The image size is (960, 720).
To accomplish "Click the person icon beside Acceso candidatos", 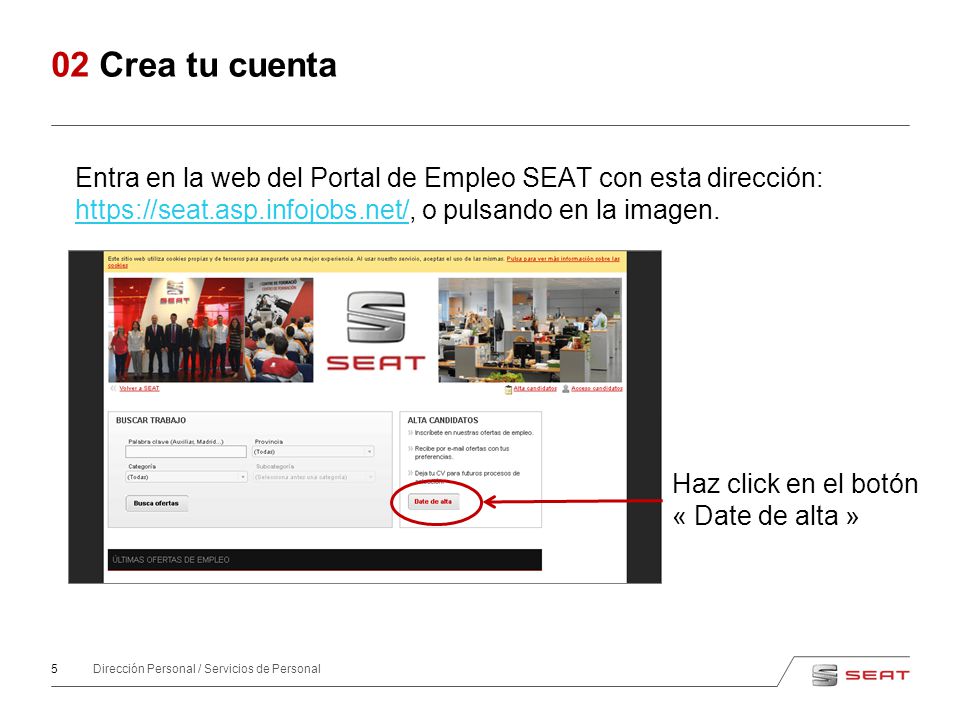I will coord(566,389).
